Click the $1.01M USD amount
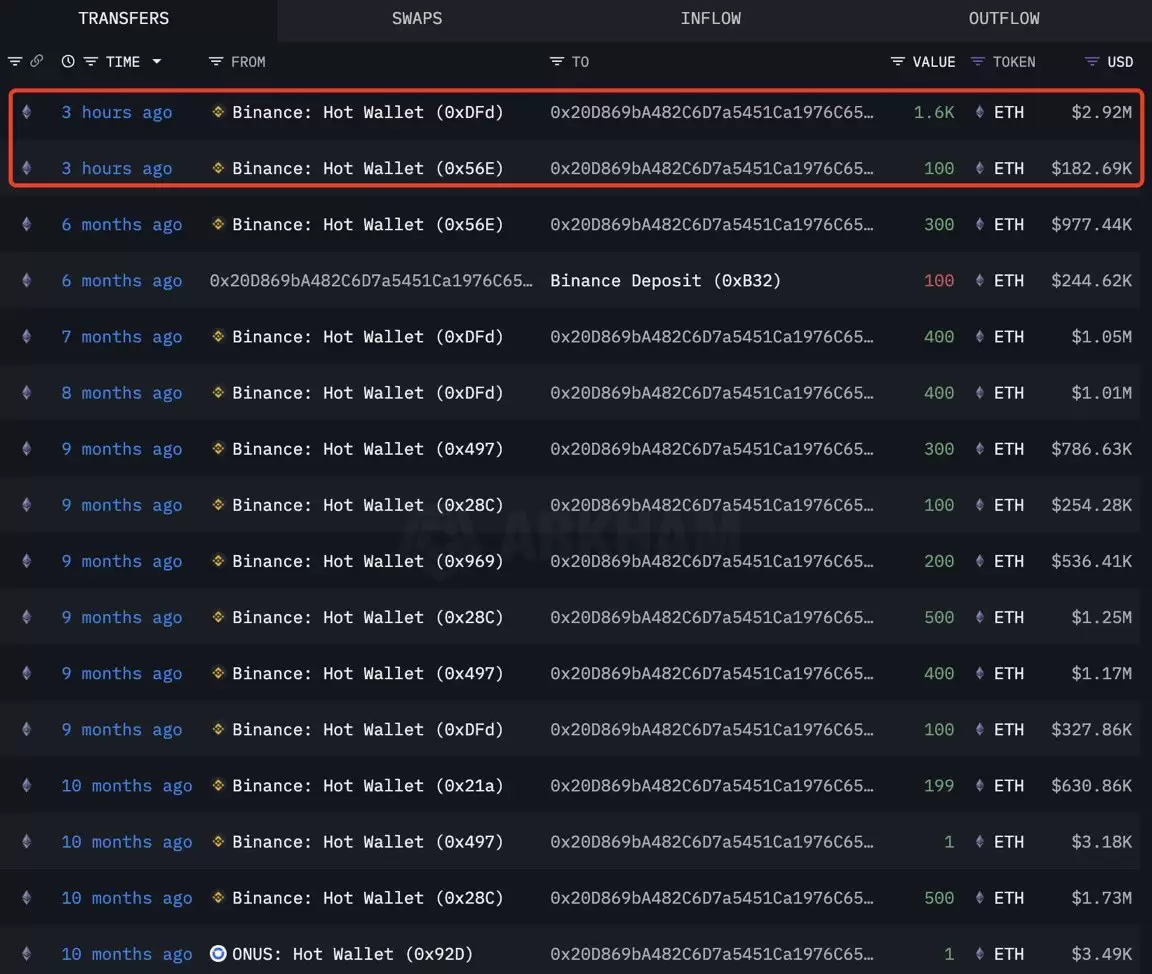 tap(1101, 393)
